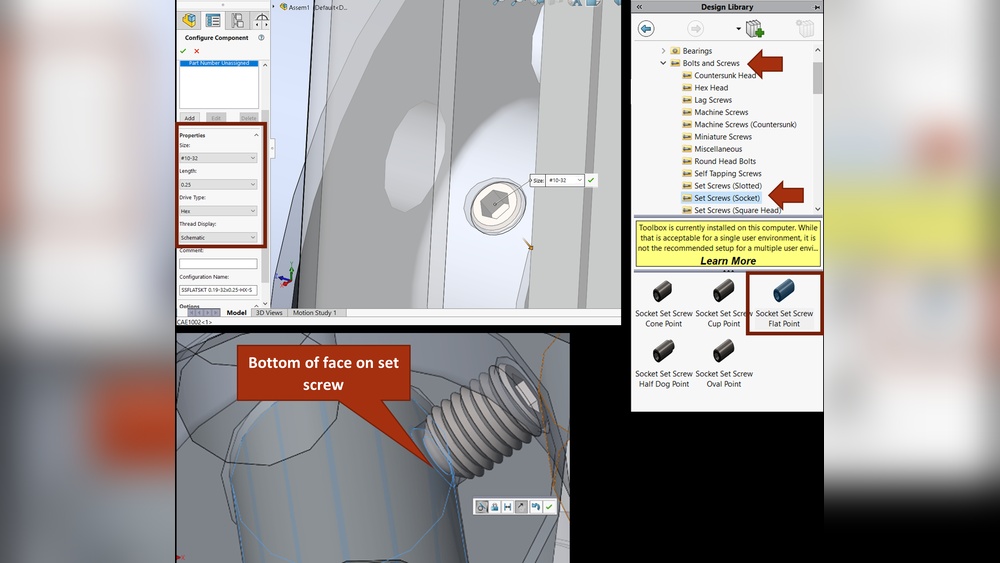Screen dimensions: 1000x563
Task: Open the ConfigurationManager tab icon
Action: pyautogui.click(x=237, y=20)
